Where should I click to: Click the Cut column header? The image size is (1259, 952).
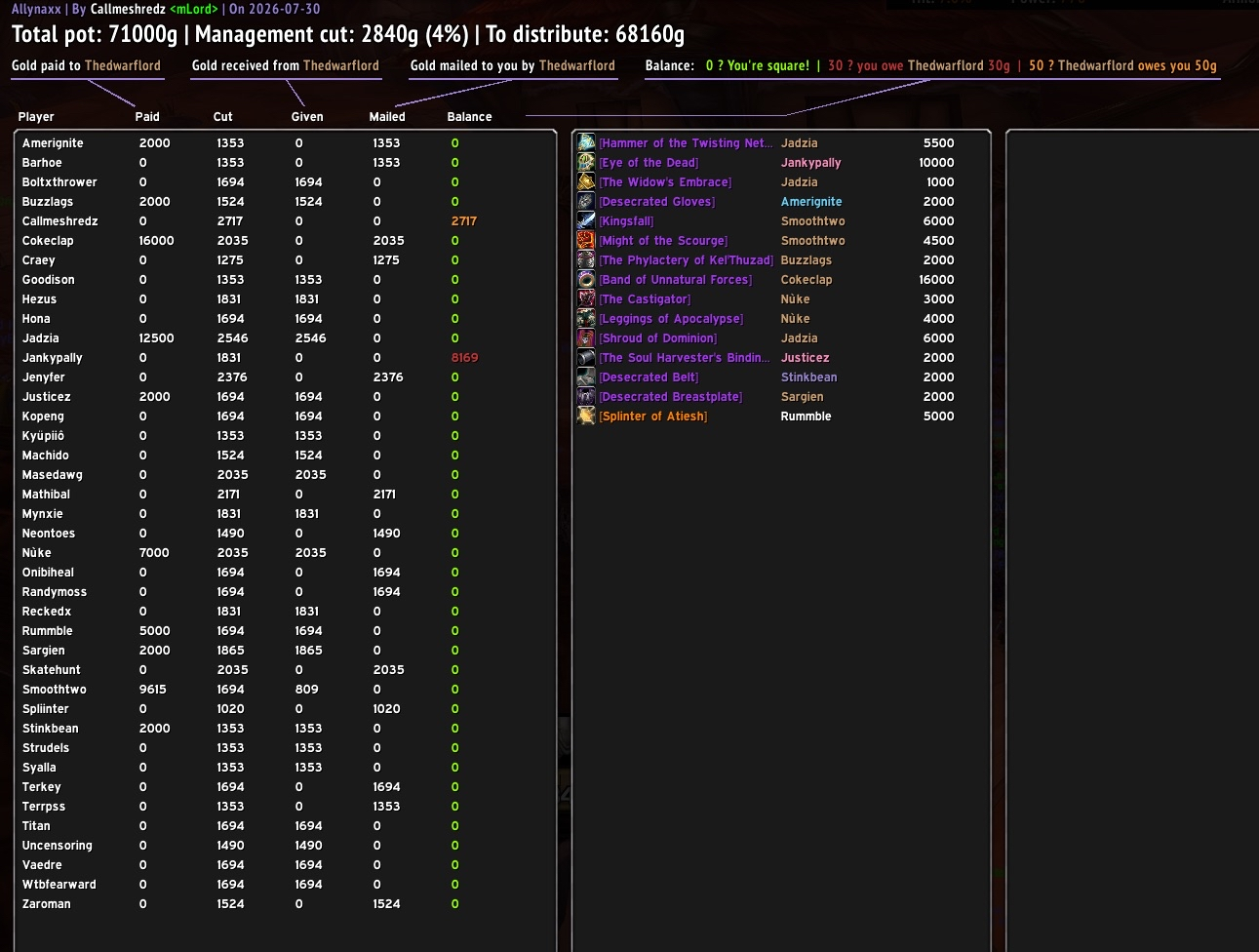(223, 117)
